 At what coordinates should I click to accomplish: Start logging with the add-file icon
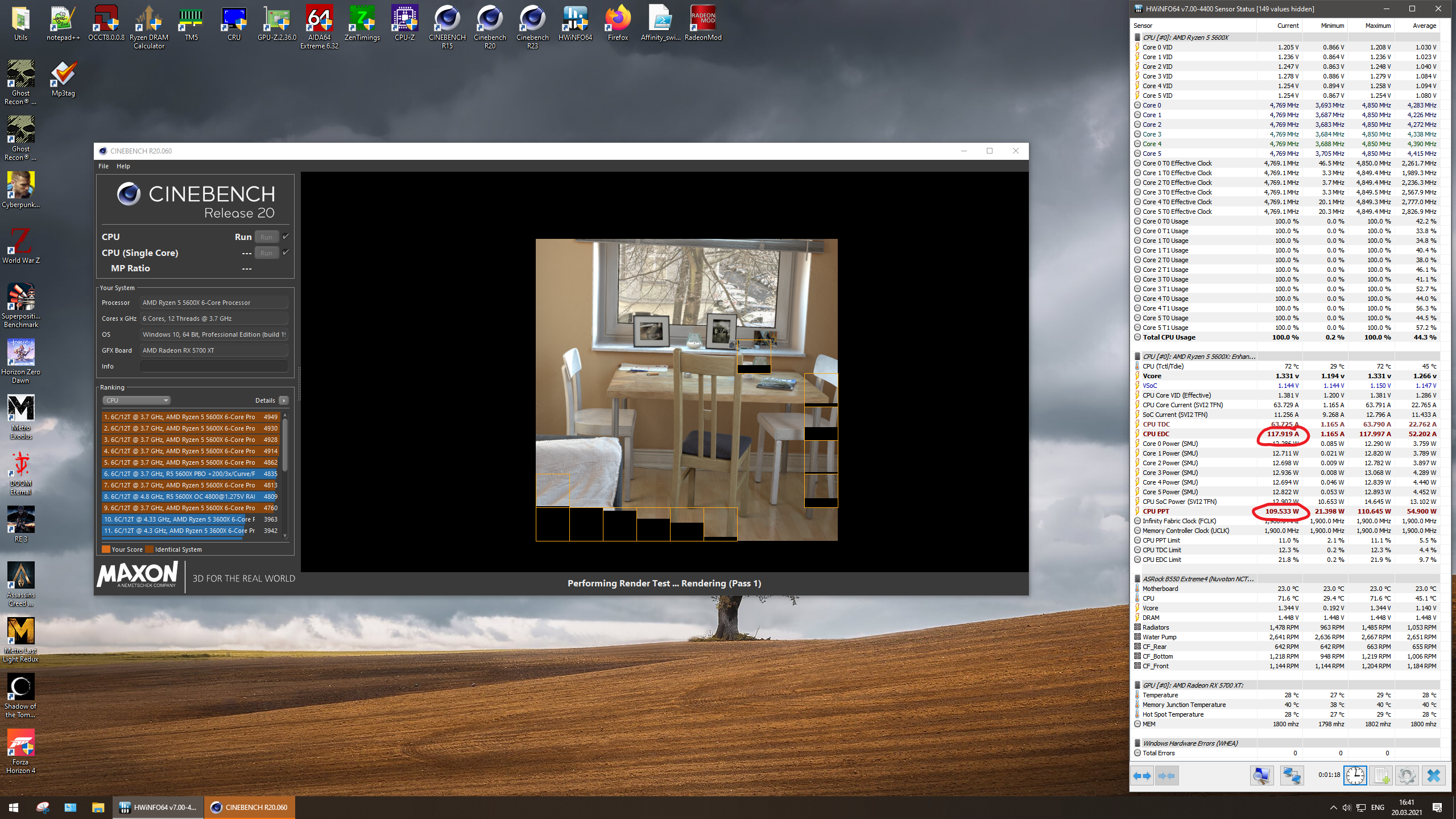coord(1381,776)
